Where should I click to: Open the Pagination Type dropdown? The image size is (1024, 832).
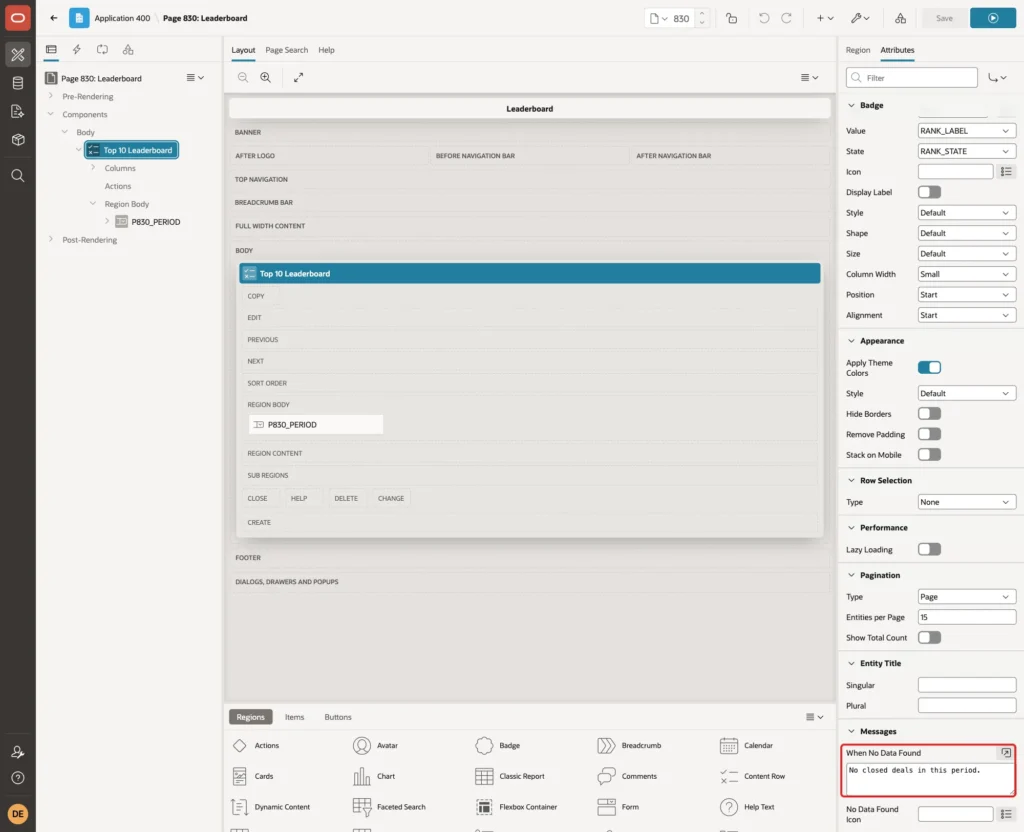click(966, 597)
